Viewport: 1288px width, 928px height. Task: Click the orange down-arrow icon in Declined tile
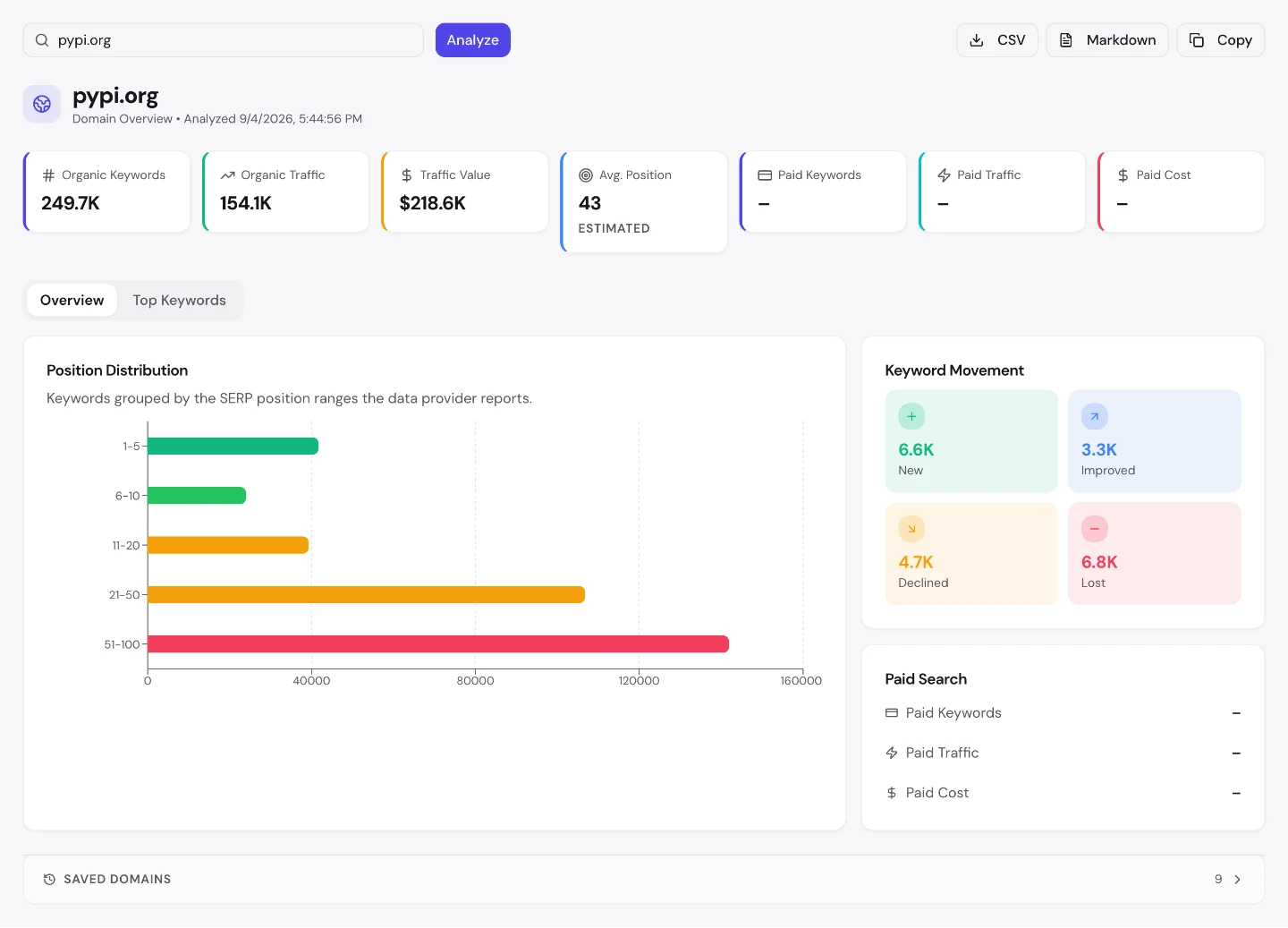click(911, 529)
